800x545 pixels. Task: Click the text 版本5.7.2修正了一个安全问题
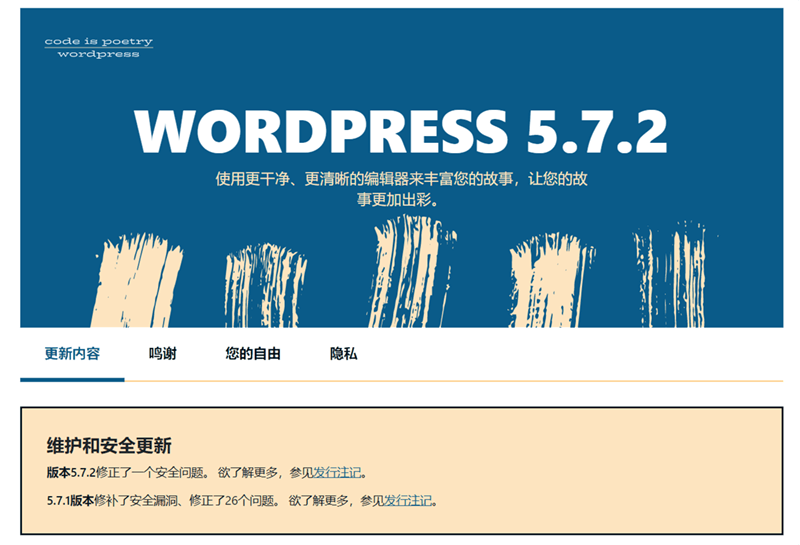pos(126,473)
